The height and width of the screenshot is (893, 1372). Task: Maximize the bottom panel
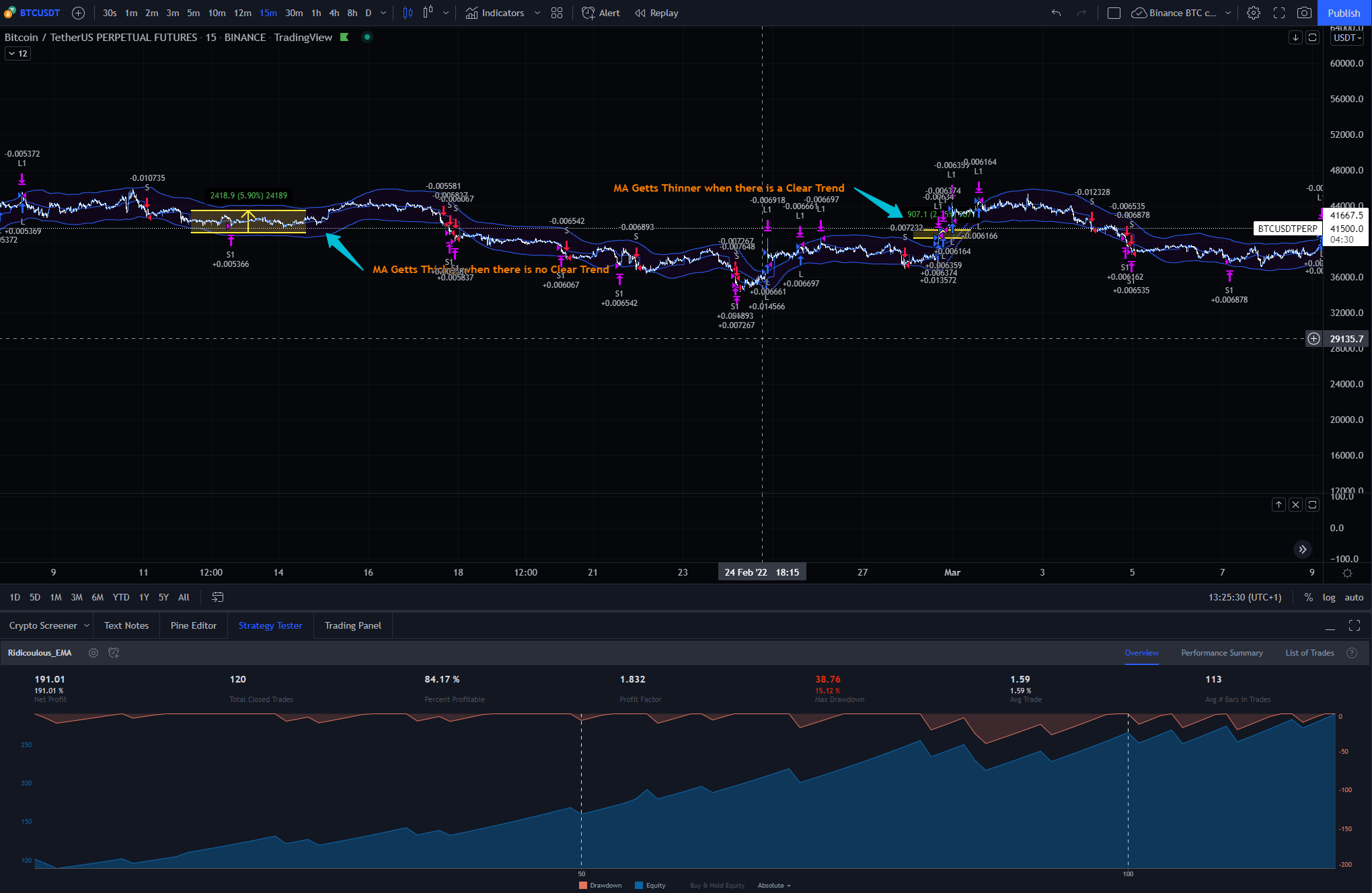coord(1355,625)
